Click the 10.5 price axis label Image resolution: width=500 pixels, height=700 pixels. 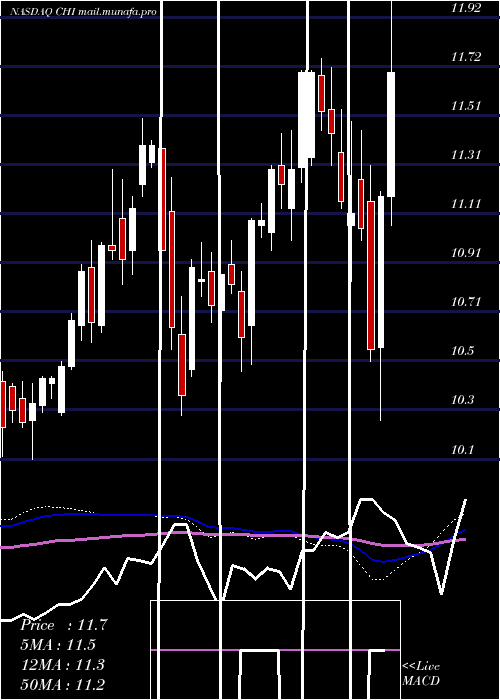coord(462,351)
